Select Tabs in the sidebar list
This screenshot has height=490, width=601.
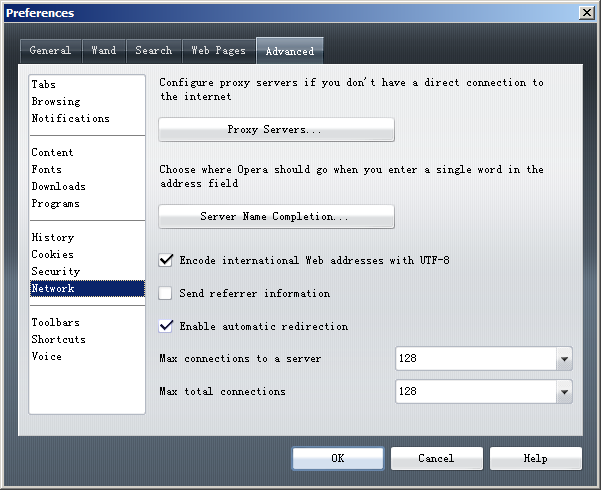87,84
